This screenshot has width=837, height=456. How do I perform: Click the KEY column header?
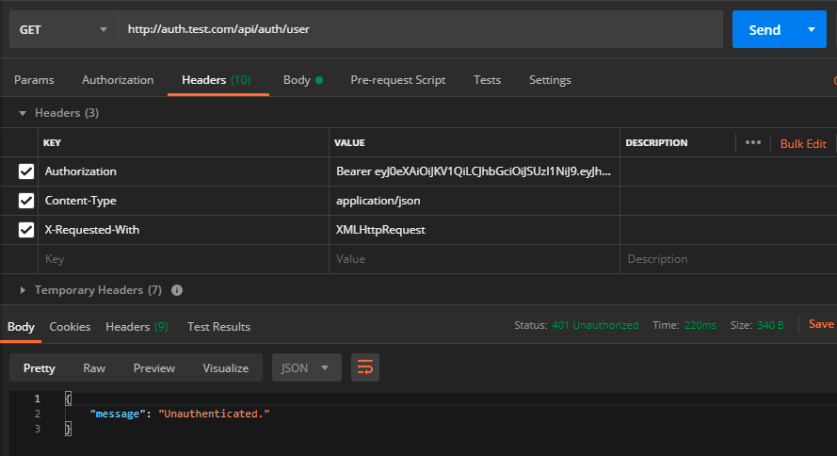coord(52,143)
